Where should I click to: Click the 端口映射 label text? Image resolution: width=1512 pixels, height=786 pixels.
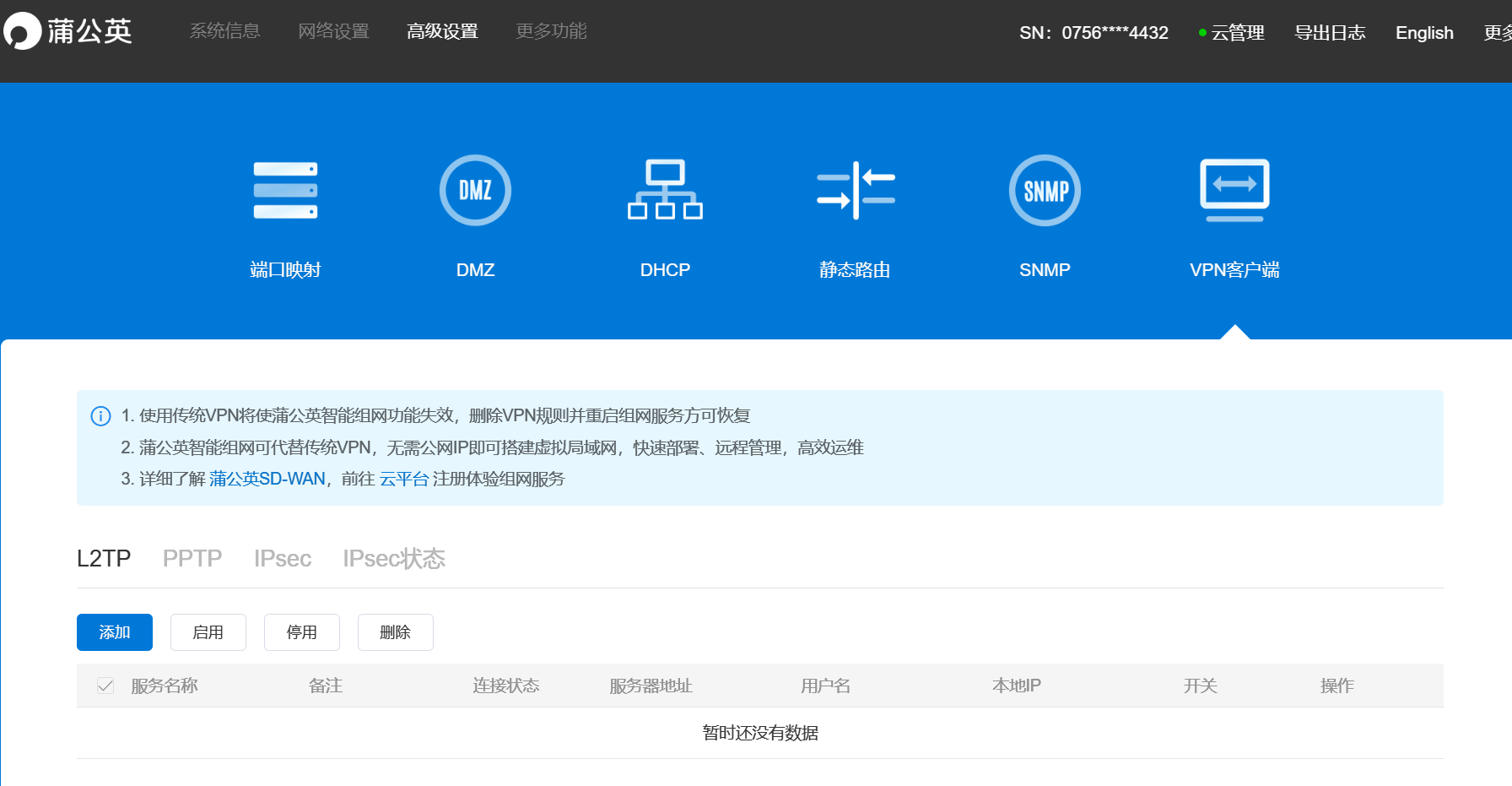(285, 270)
